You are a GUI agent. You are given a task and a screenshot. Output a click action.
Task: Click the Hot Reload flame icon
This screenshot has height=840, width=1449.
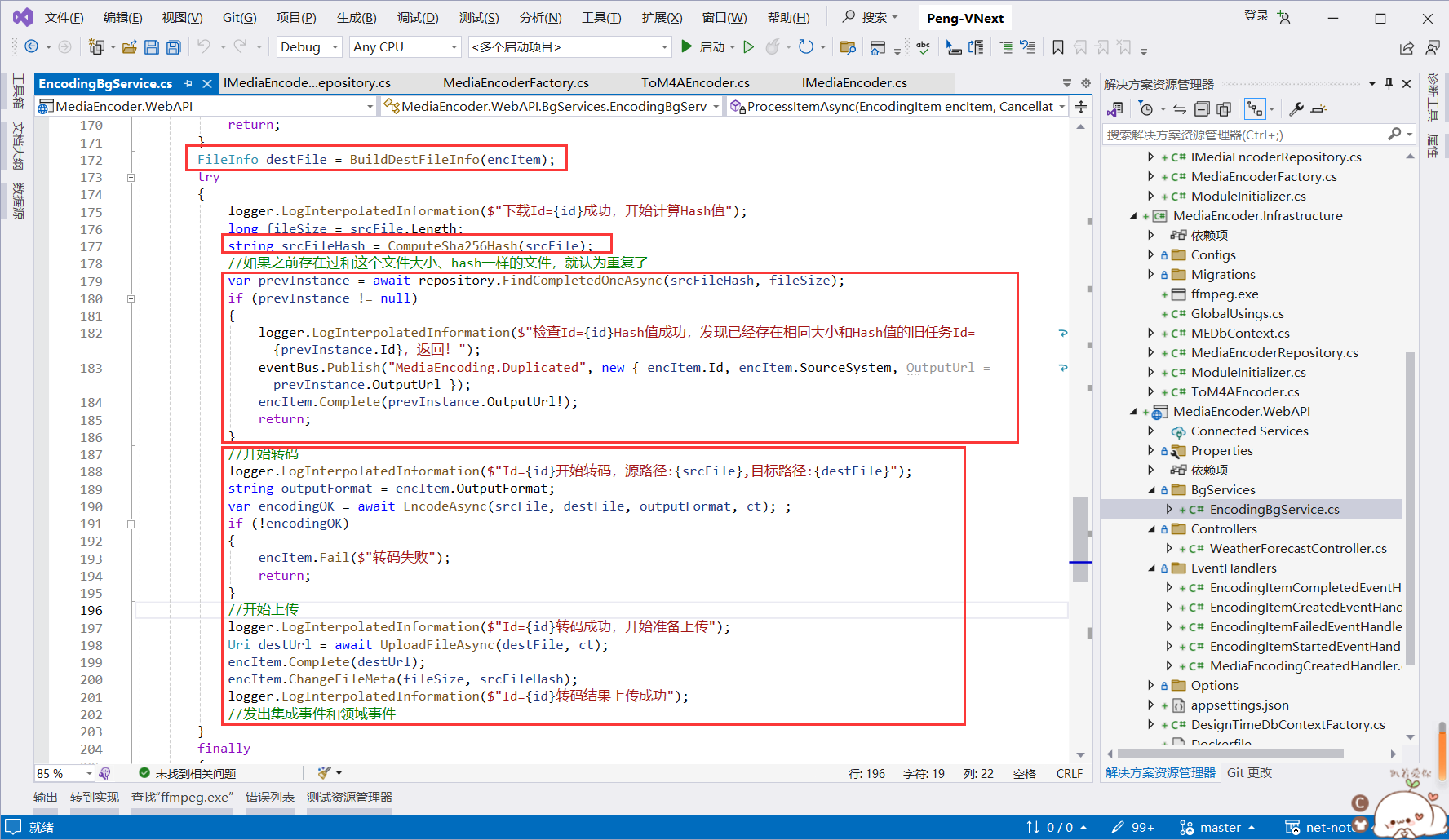(x=773, y=46)
